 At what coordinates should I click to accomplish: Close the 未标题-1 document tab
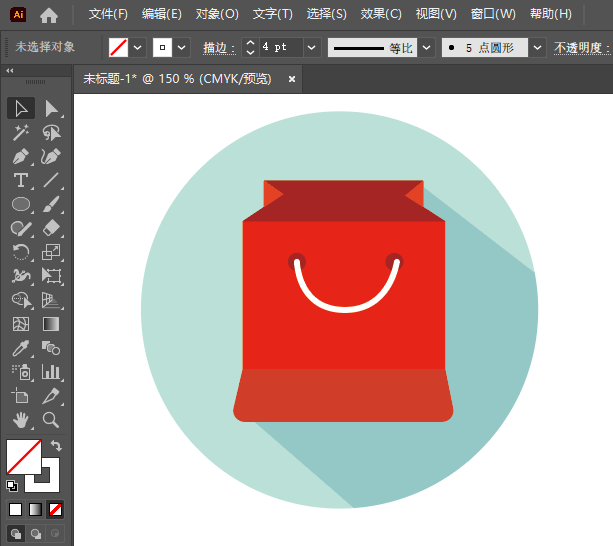[292, 79]
